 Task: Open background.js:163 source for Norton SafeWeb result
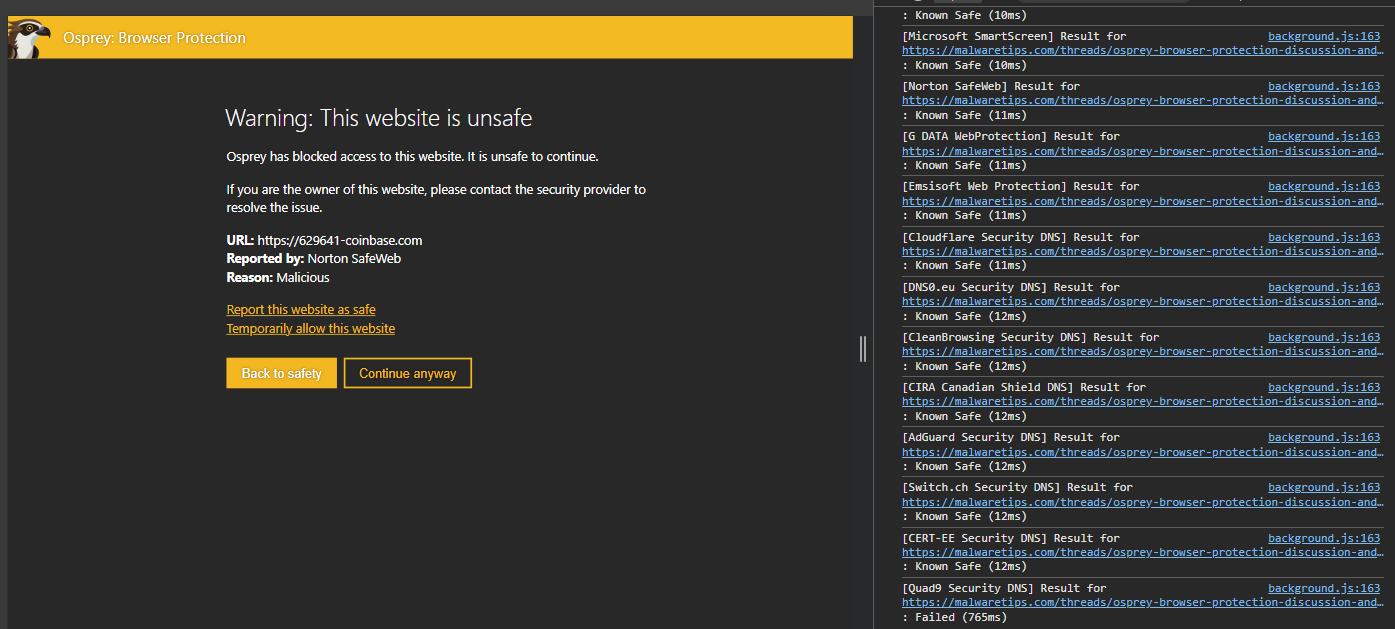(x=1324, y=86)
